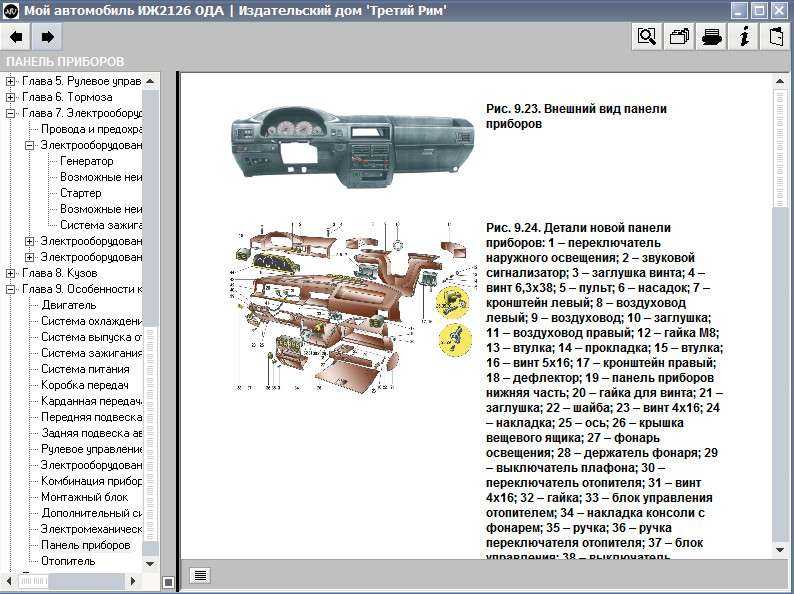Click tree scrollbar down arrow
The height and width of the screenshot is (594, 794).
tap(150, 563)
